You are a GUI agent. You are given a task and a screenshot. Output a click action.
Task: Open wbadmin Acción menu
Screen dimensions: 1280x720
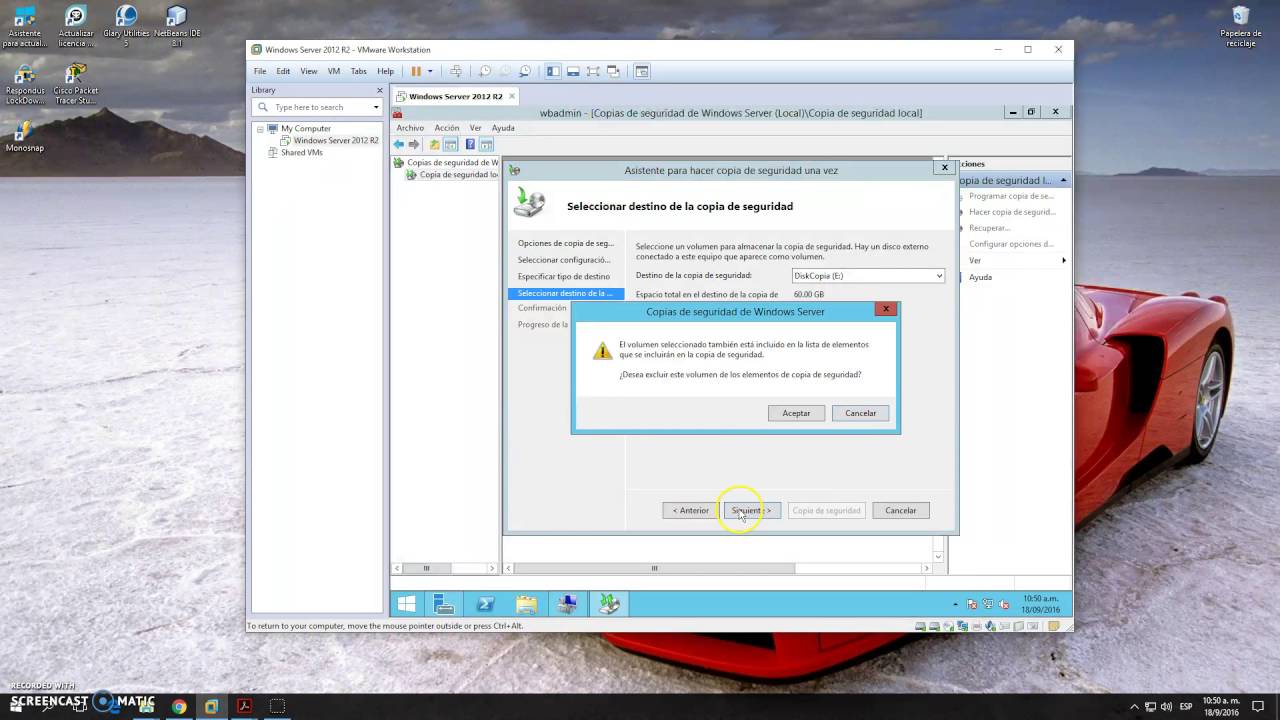click(447, 128)
